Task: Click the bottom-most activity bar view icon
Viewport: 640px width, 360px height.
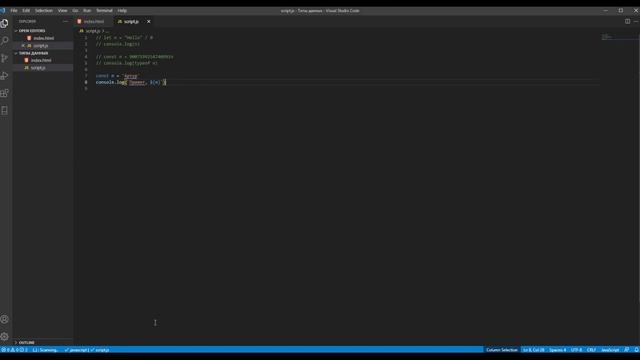Action: 4,111
